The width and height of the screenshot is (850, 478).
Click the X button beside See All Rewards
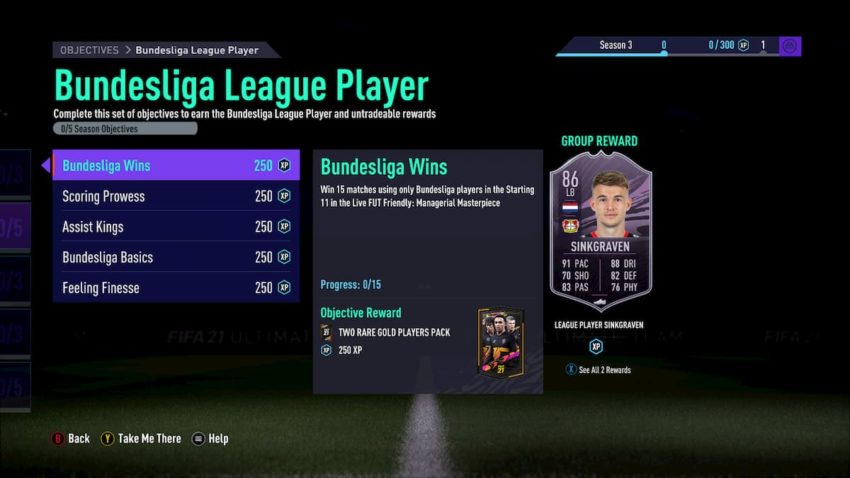pyautogui.click(x=571, y=370)
